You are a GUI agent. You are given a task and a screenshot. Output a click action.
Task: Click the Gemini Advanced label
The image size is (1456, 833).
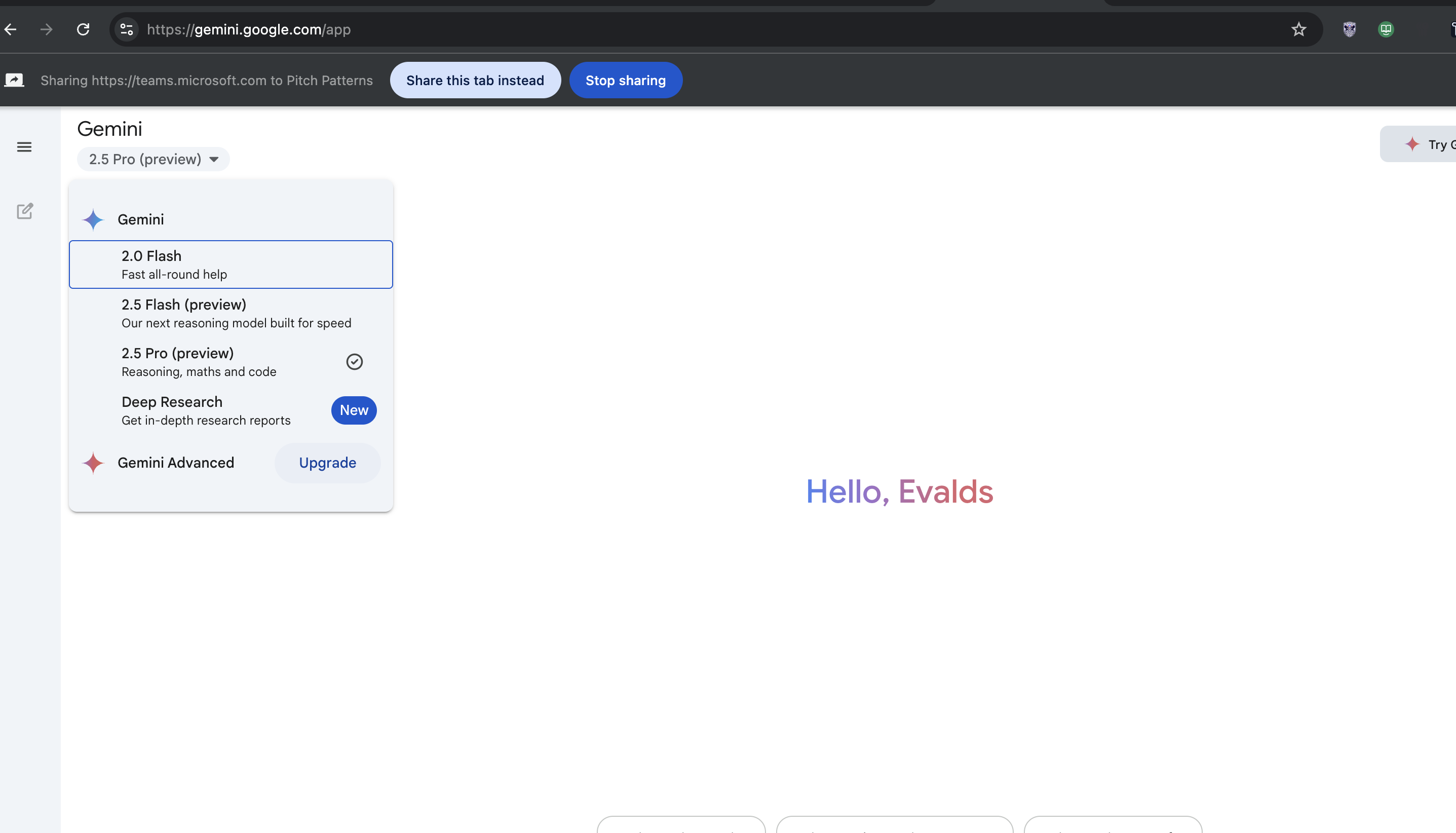coord(176,463)
